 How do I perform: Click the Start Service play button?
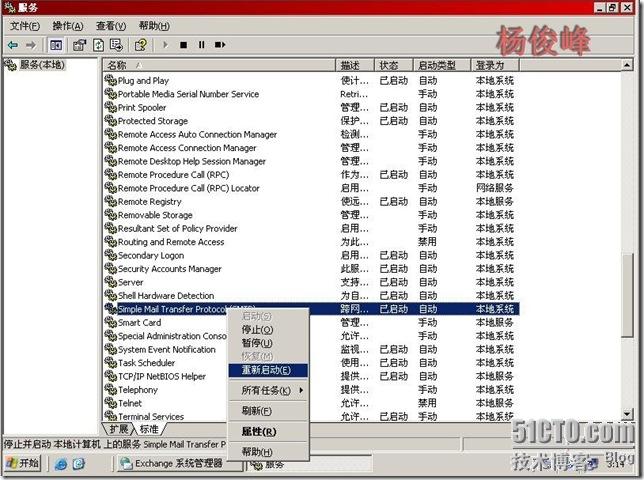coord(166,44)
